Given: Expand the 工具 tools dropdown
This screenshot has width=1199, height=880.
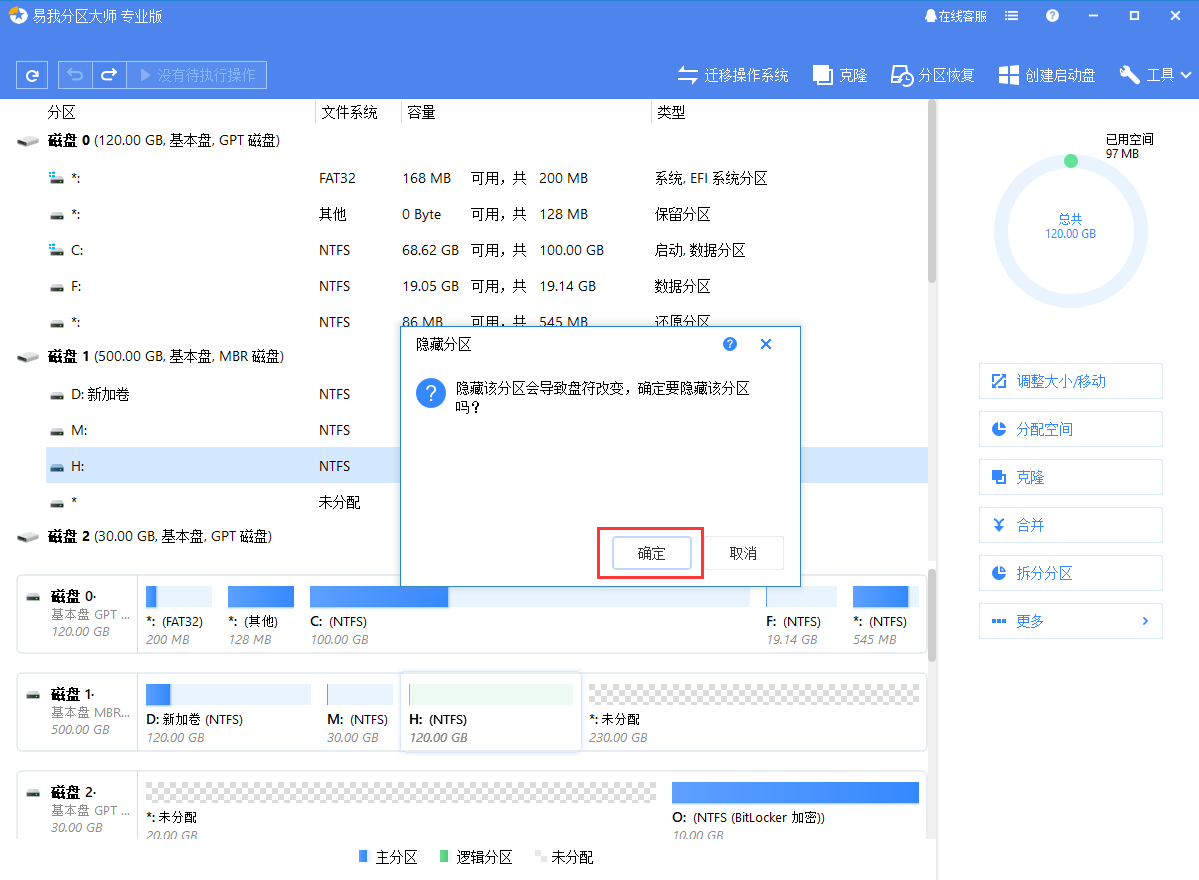Looking at the screenshot, I should pos(1156,75).
